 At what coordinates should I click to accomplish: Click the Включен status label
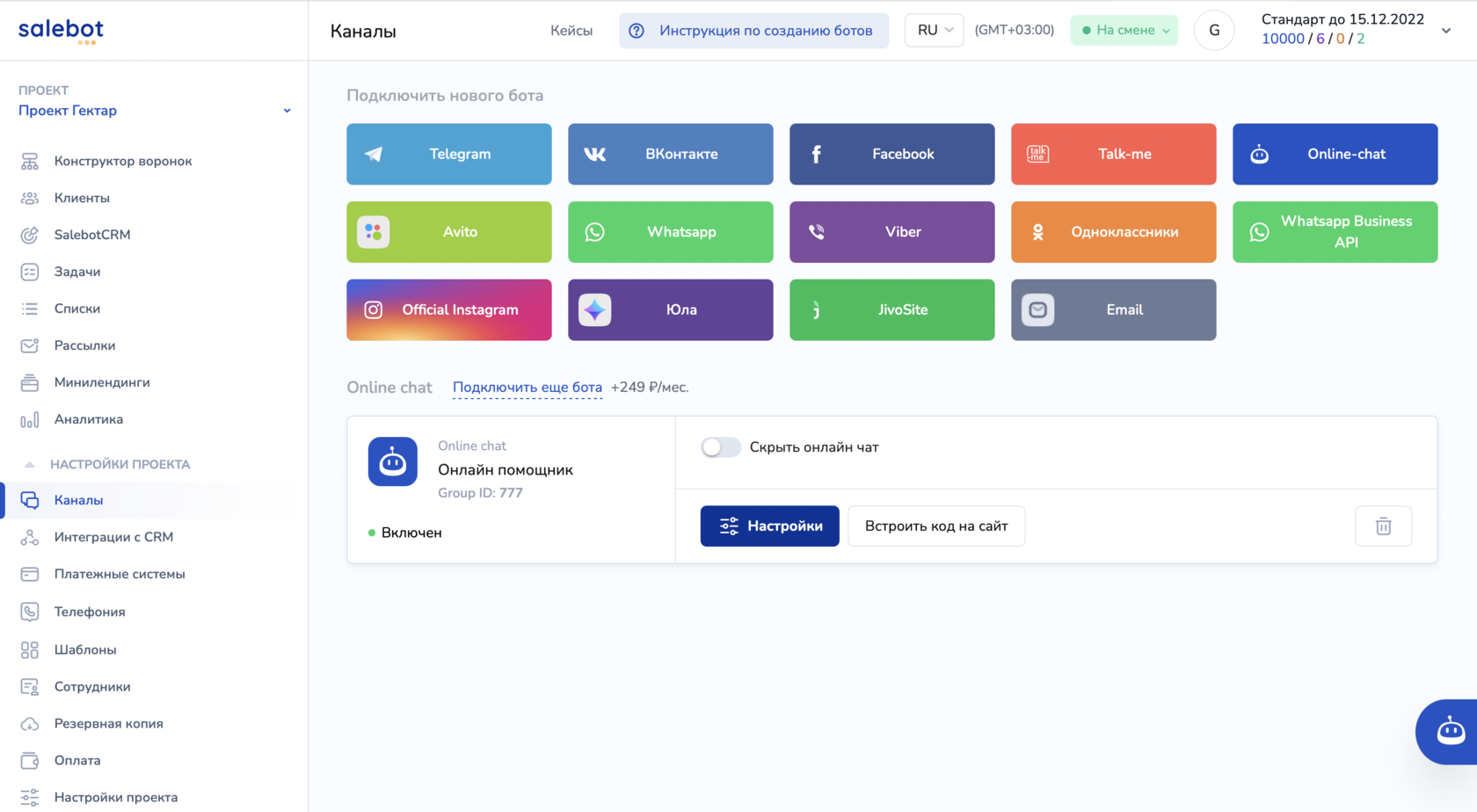pyautogui.click(x=411, y=533)
